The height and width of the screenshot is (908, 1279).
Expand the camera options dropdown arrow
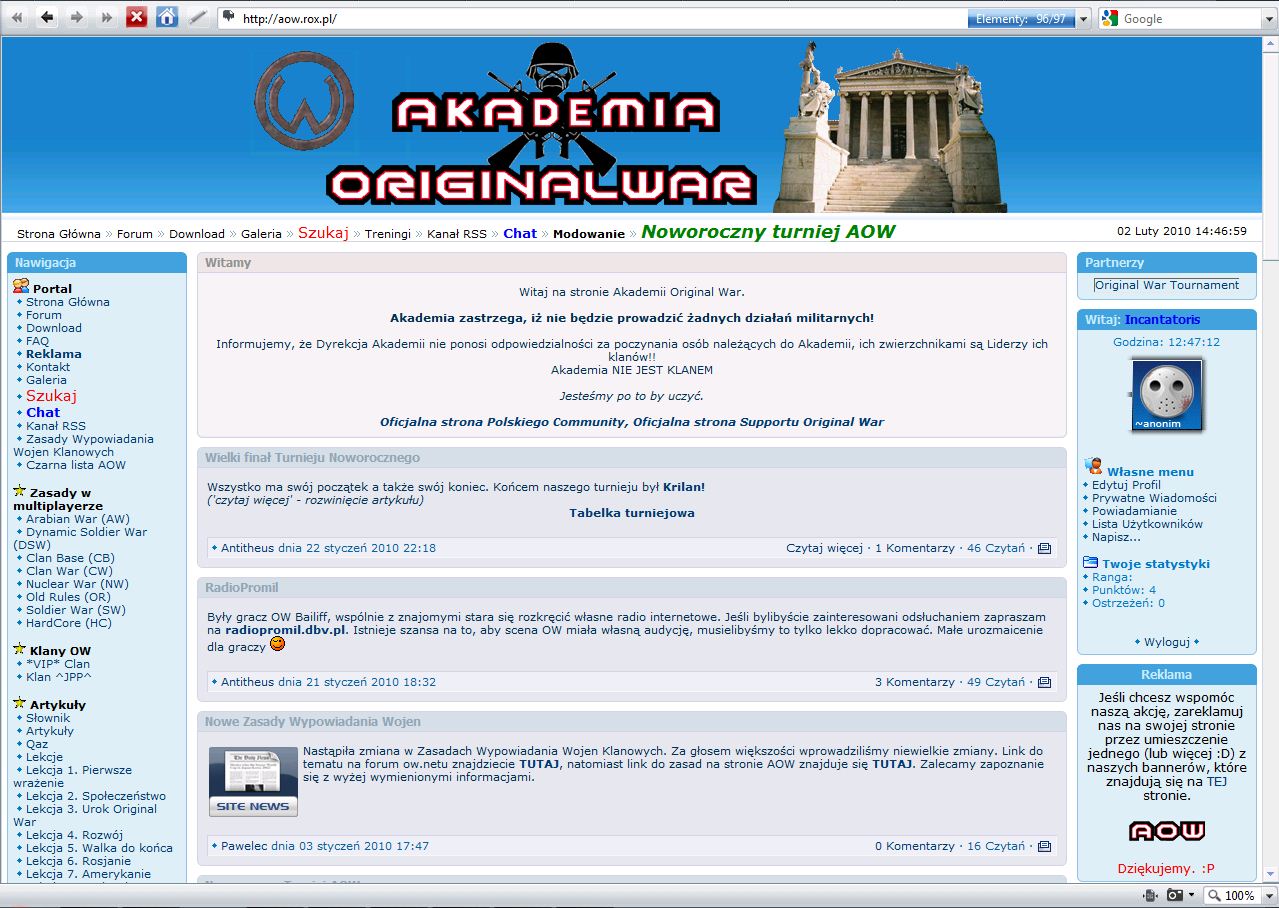tap(1191, 895)
